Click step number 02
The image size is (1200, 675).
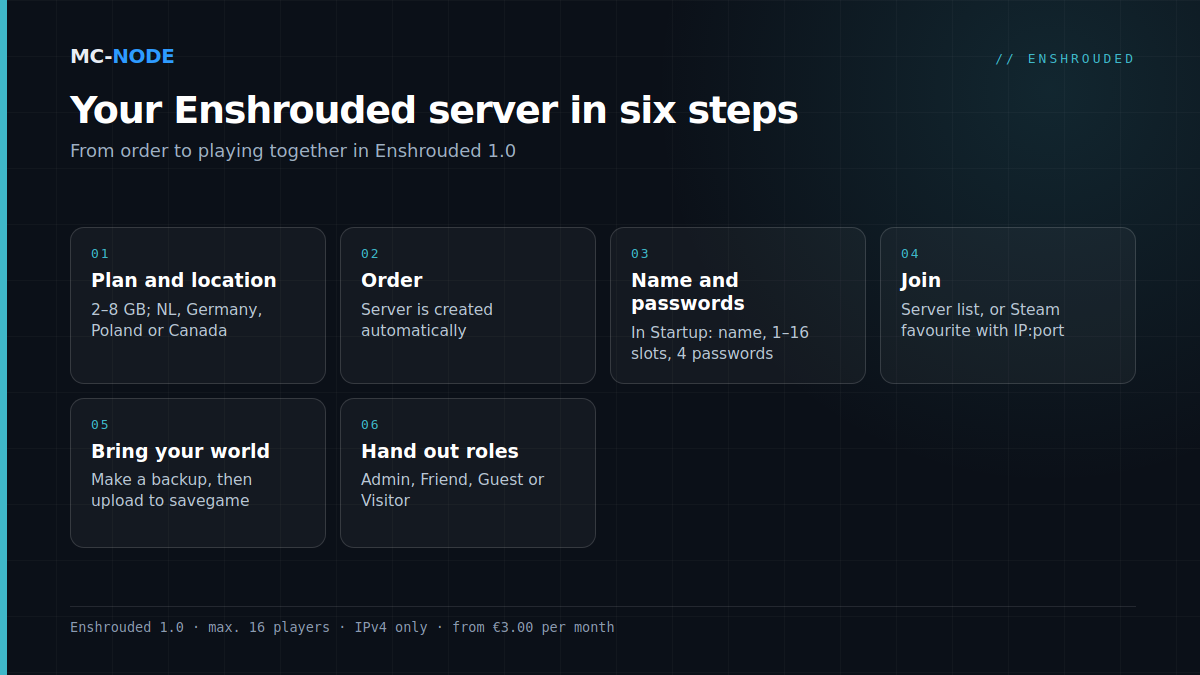point(370,254)
